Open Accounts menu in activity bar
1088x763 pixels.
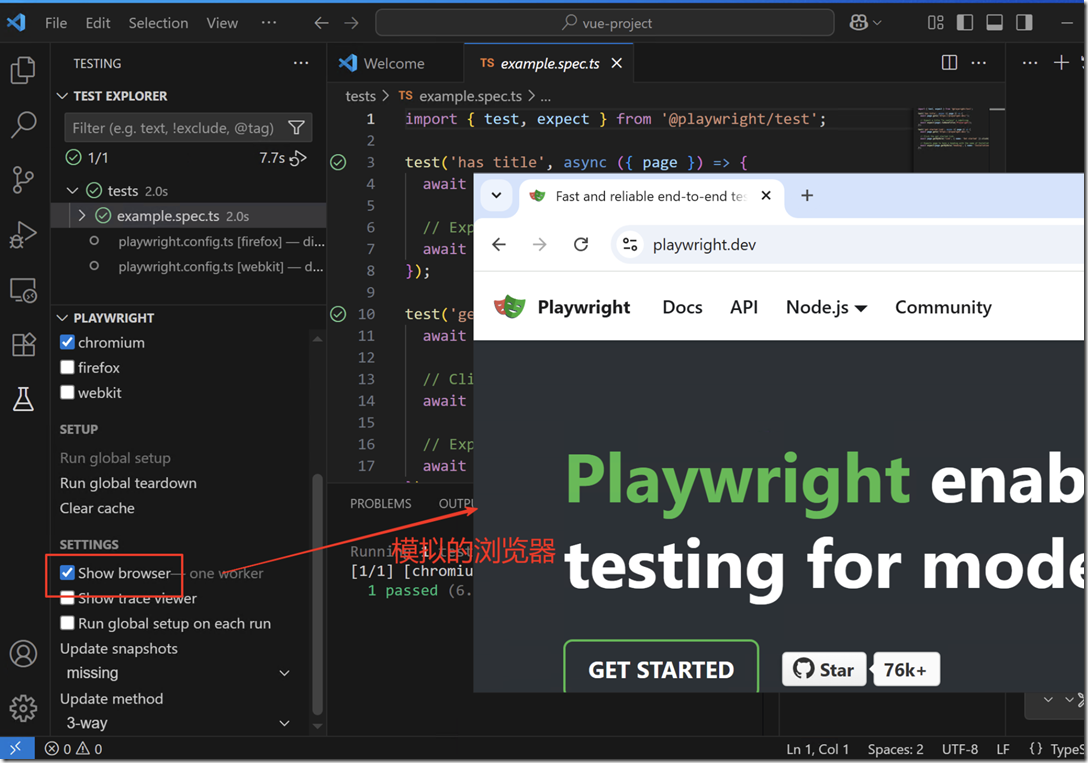coord(23,653)
